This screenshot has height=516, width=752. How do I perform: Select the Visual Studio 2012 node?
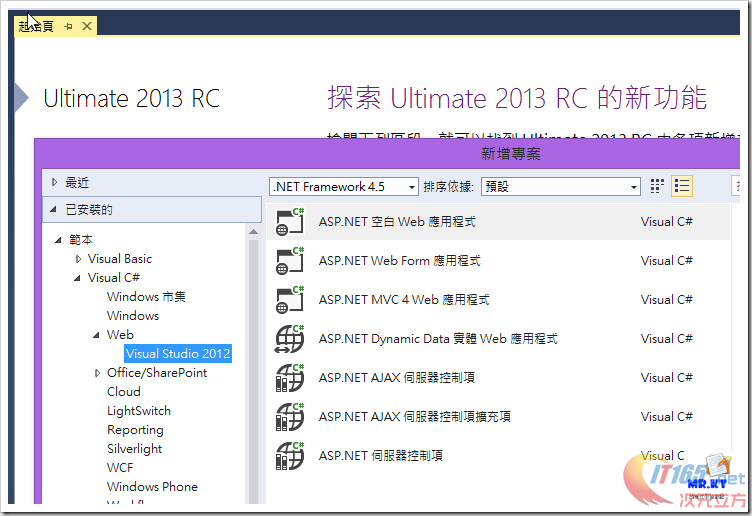click(178, 353)
